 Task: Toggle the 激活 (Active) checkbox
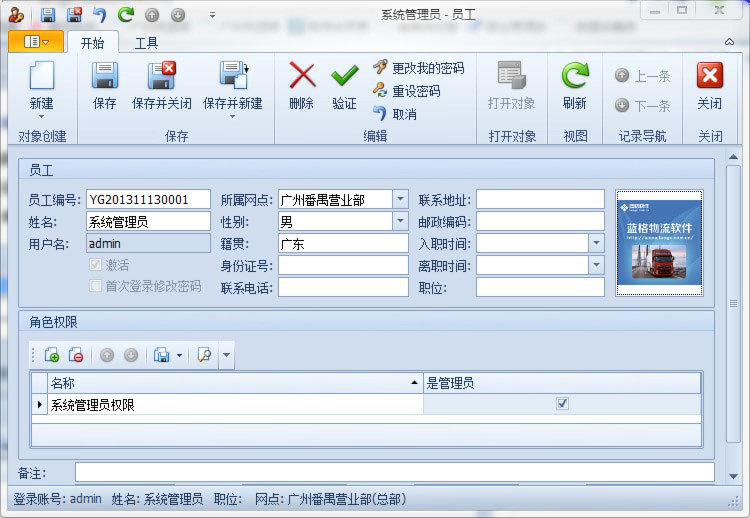(96, 265)
